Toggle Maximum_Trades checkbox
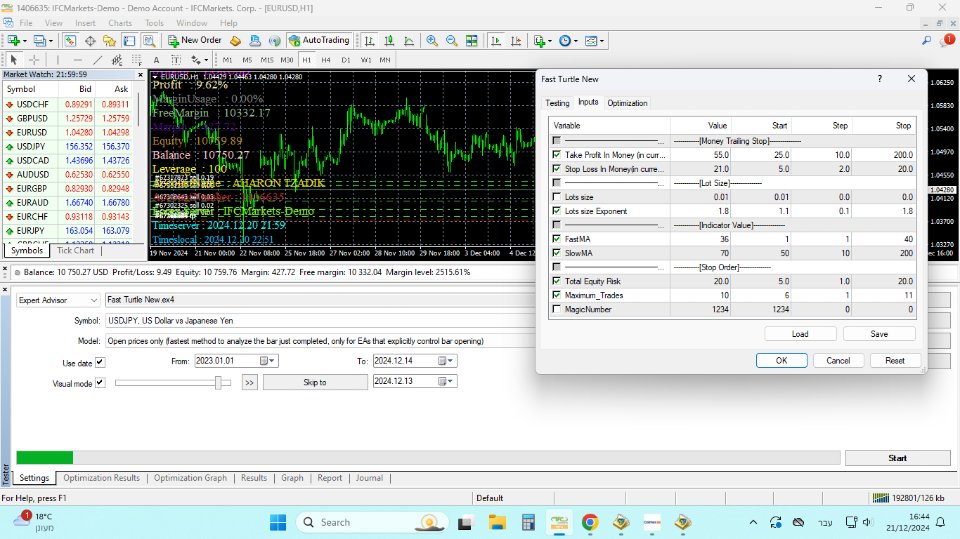This screenshot has width=960, height=539. tap(557, 295)
